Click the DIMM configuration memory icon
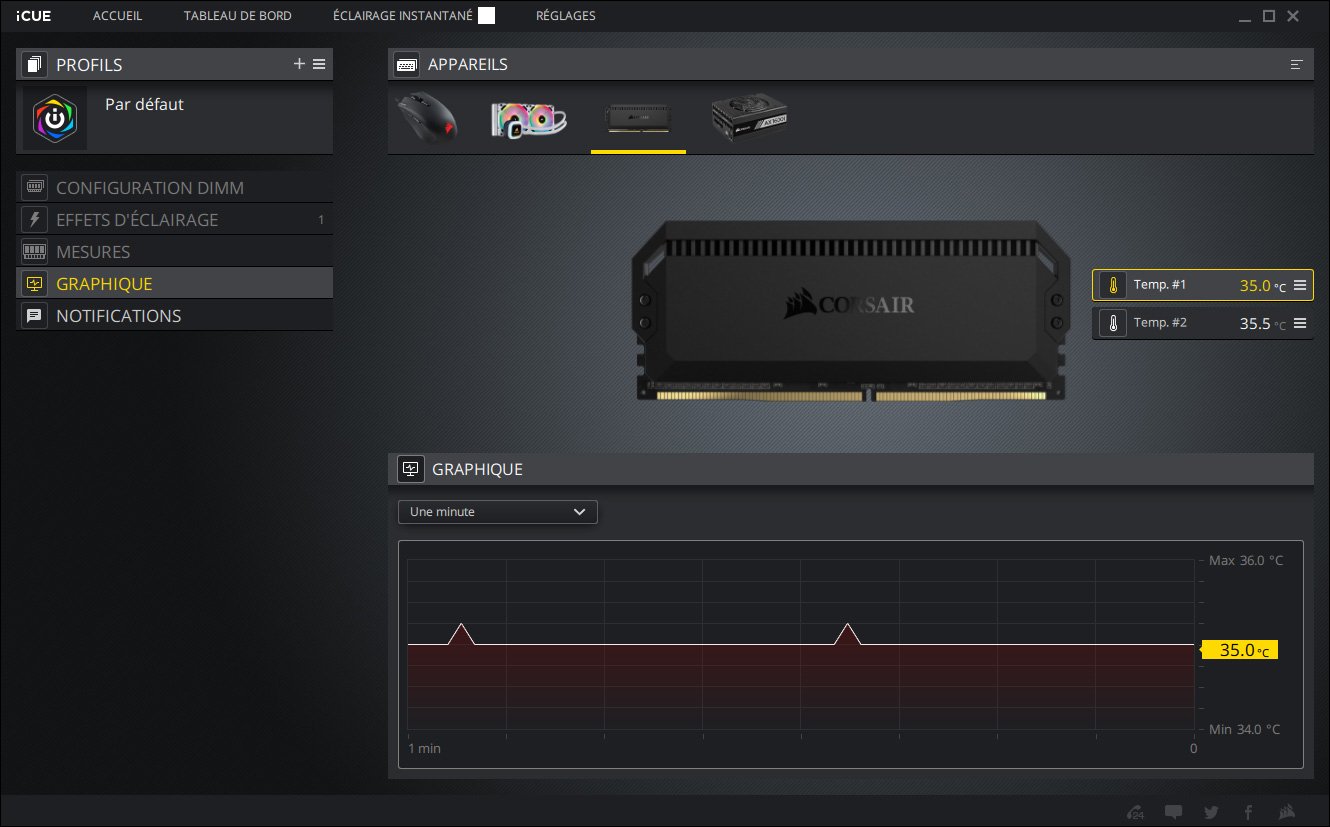The width and height of the screenshot is (1330, 827). [x=35, y=188]
